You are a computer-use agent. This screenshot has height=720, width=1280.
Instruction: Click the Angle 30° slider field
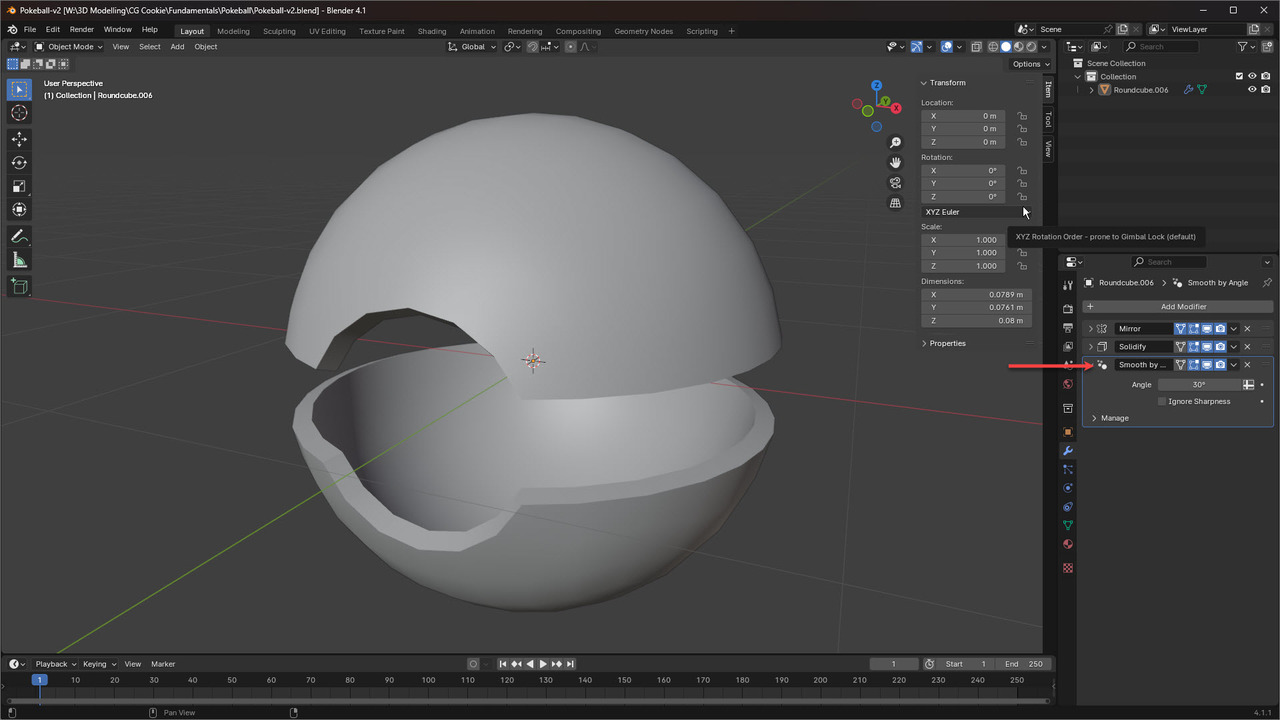click(x=1199, y=384)
